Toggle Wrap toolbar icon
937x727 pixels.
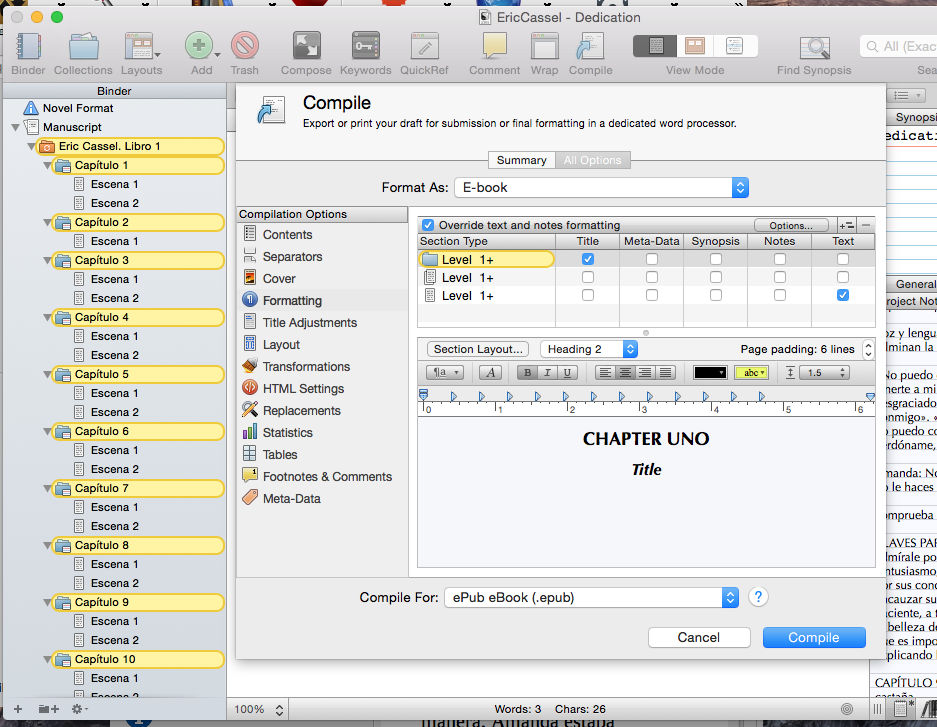point(544,46)
